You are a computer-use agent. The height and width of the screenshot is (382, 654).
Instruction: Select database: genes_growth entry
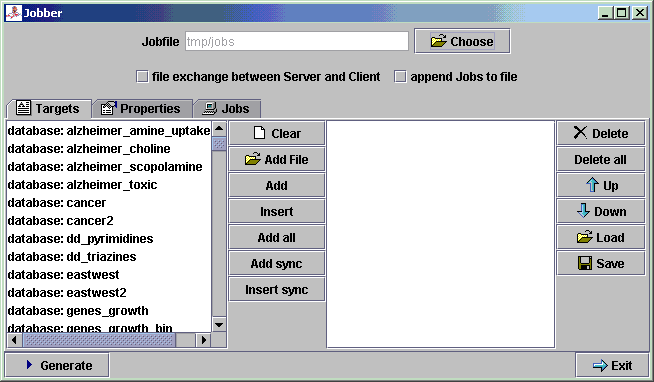[109, 311]
